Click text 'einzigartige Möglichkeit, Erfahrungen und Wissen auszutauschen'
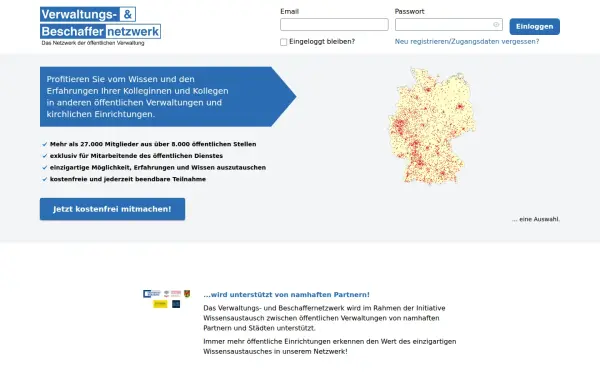The image size is (600, 375). pyautogui.click(x=158, y=167)
